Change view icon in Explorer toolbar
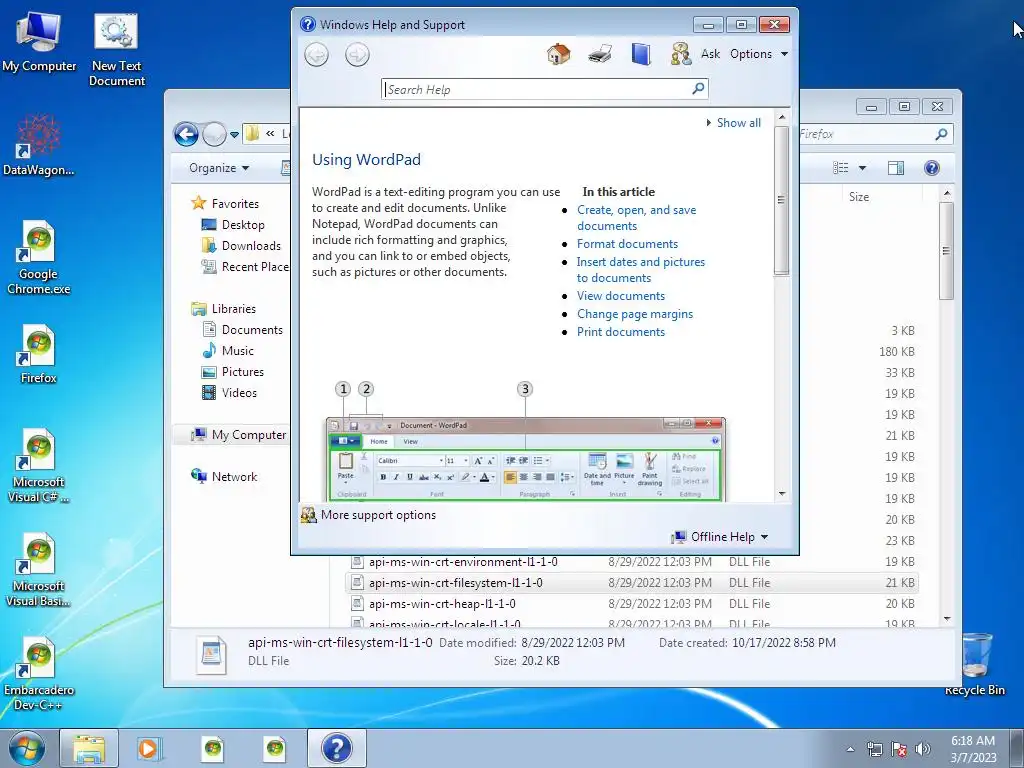This screenshot has height=768, width=1024. pyautogui.click(x=841, y=168)
